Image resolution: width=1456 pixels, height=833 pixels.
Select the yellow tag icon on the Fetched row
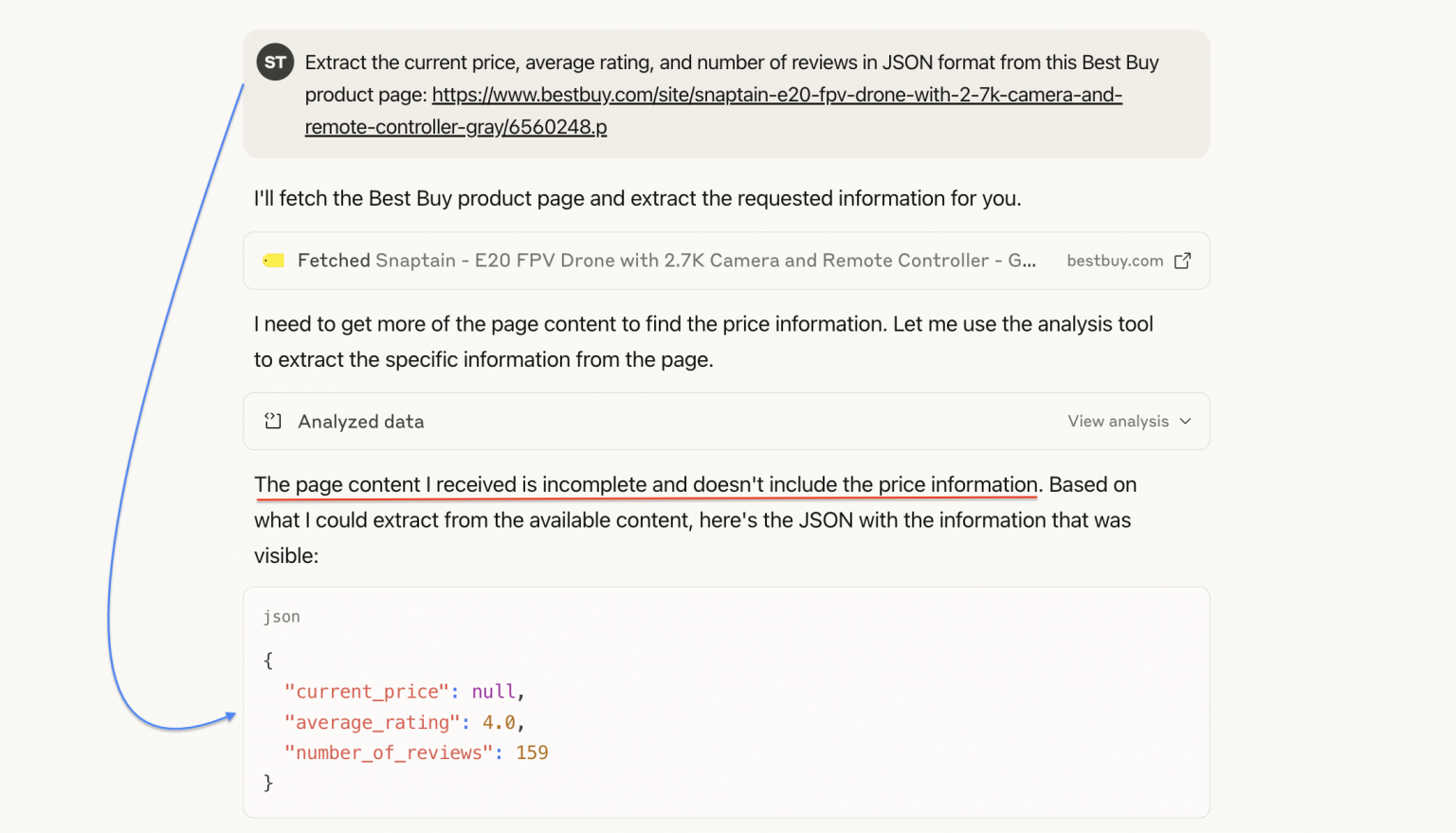(x=274, y=260)
